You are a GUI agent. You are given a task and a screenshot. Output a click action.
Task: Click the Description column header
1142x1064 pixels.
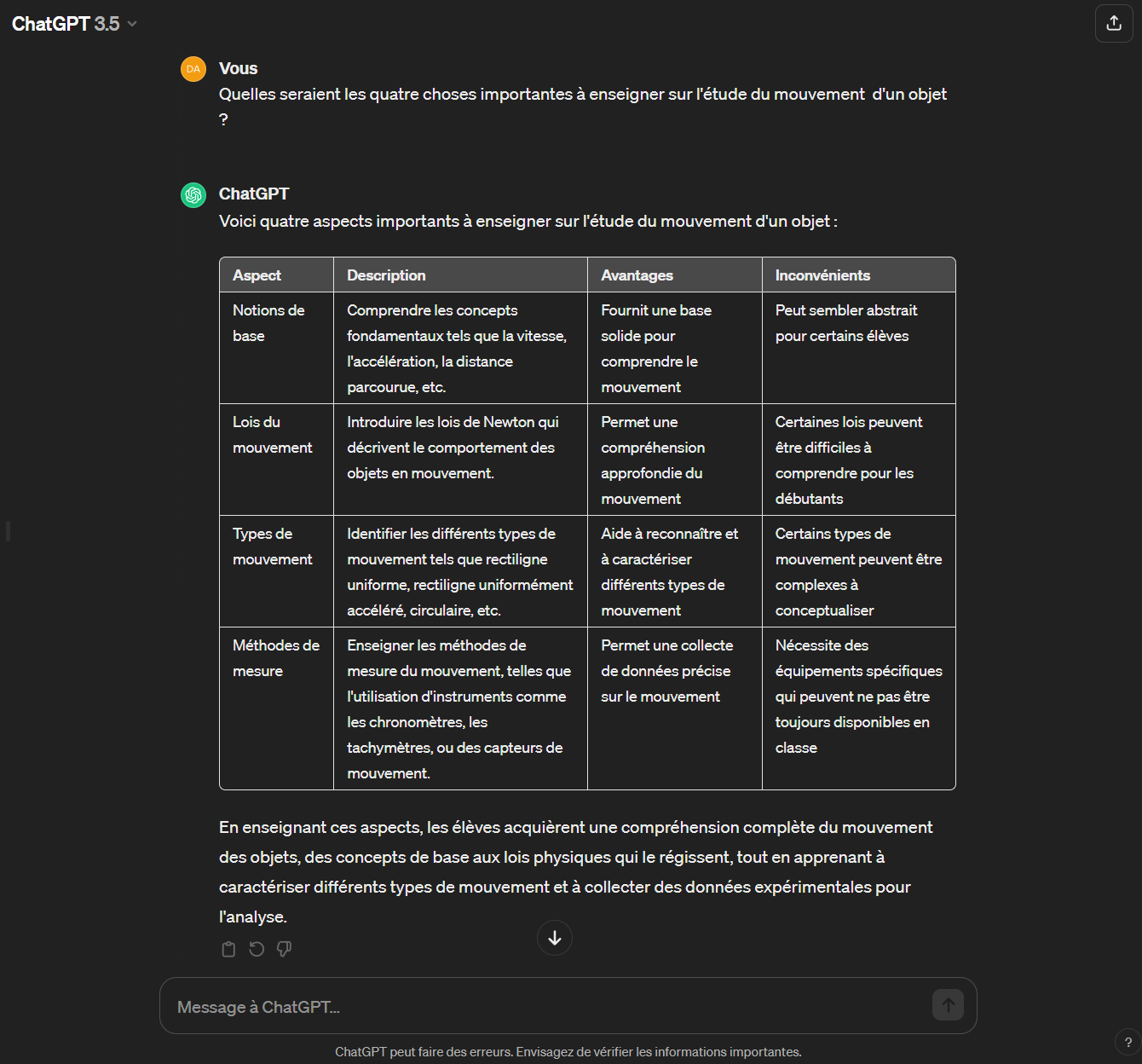[x=386, y=275]
